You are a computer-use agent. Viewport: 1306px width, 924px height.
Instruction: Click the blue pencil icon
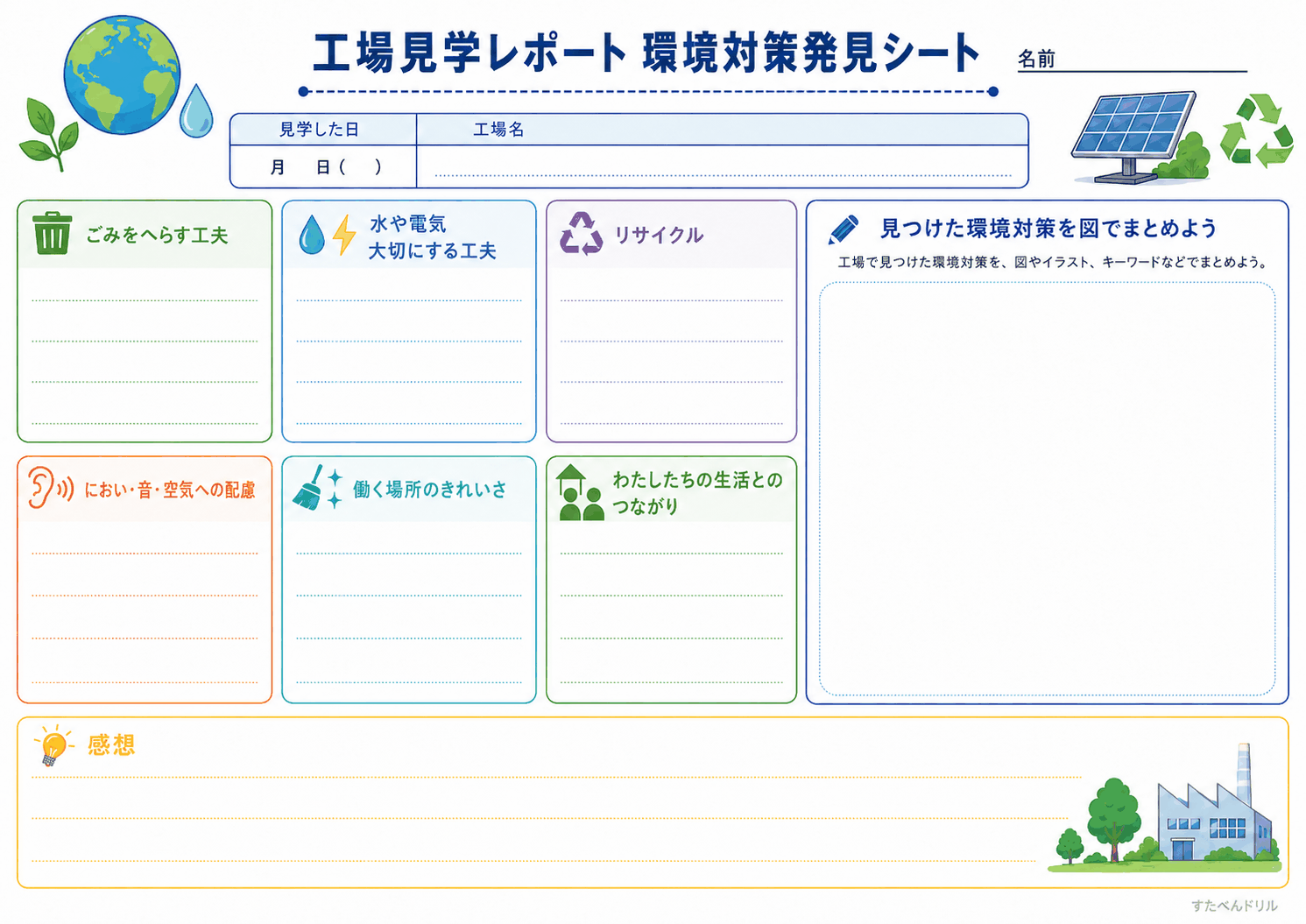pos(844,229)
